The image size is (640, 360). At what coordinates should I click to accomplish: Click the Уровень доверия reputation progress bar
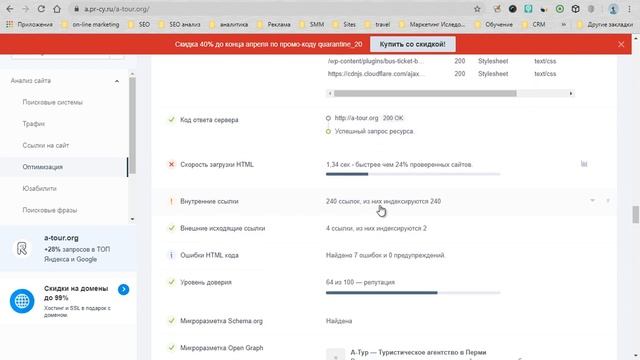tap(413, 293)
